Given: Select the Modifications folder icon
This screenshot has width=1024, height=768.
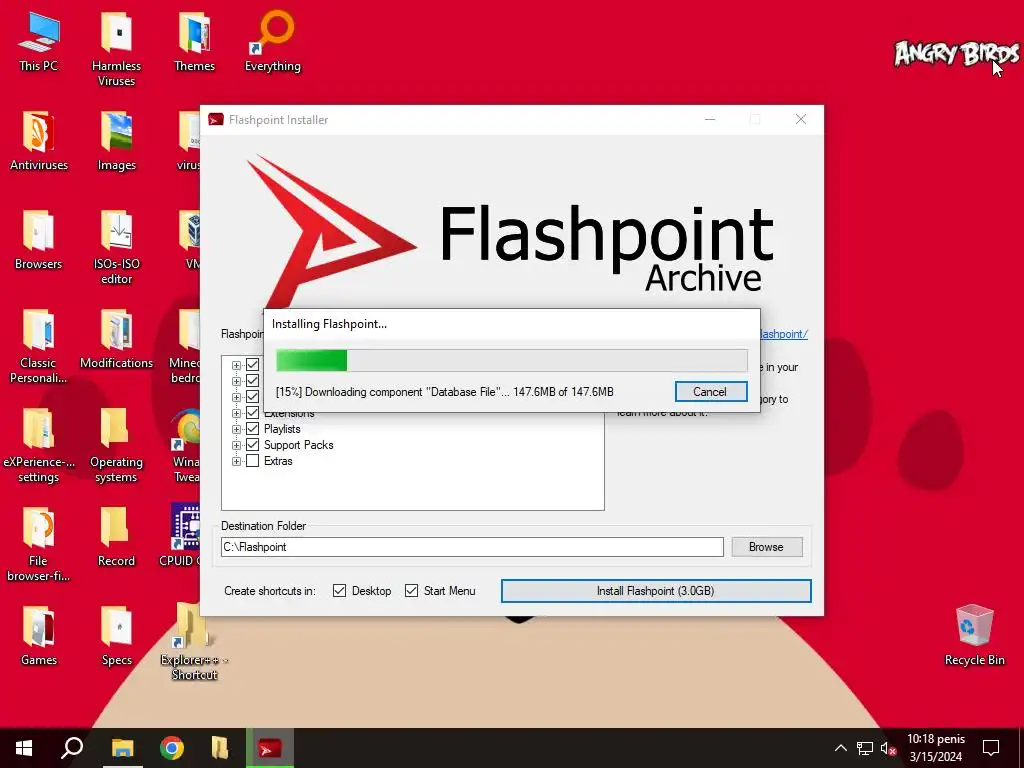Looking at the screenshot, I should pyautogui.click(x=116, y=340).
